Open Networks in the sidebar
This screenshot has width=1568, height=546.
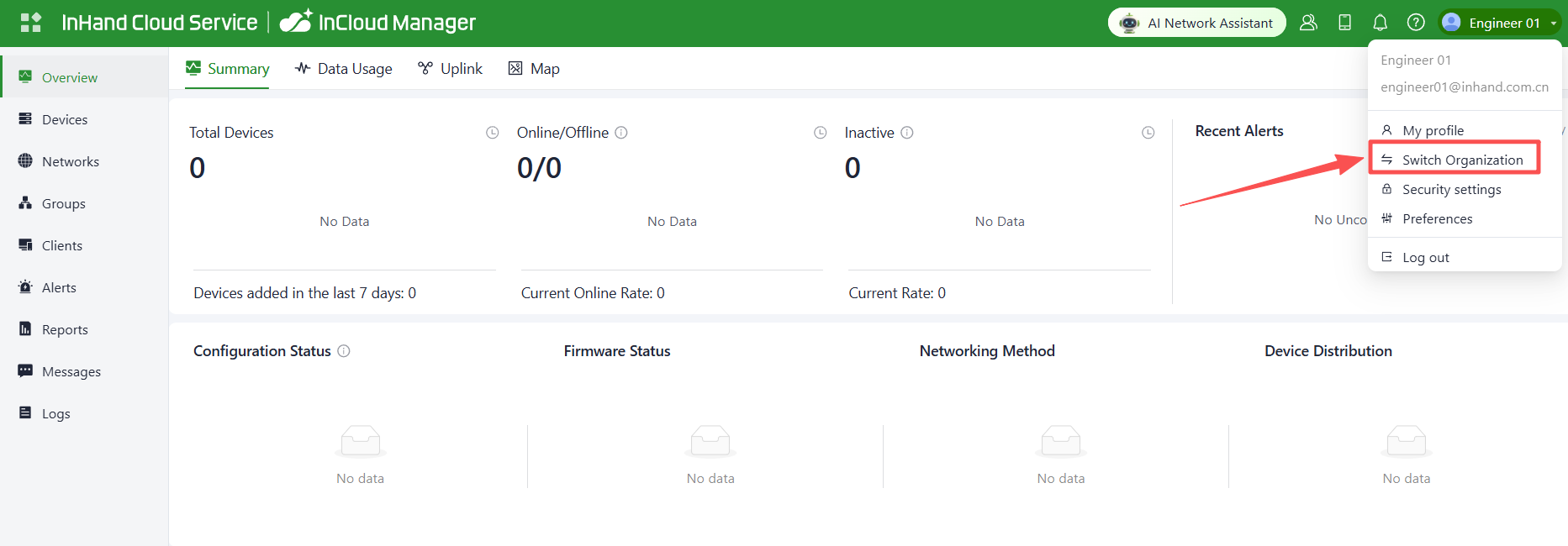click(70, 161)
